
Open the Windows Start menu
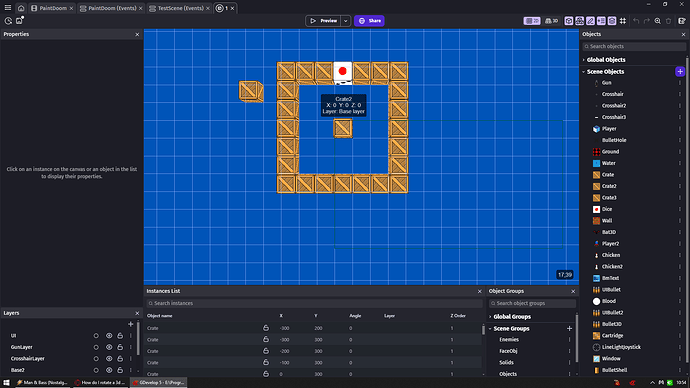pos(6,383)
